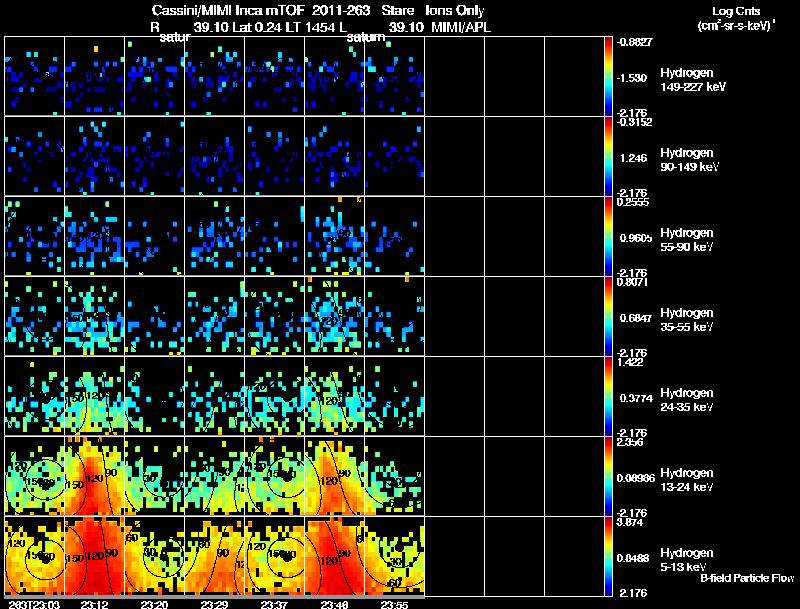This screenshot has width=800, height=609.
Task: Click the '1.246' color scale value
Action: (x=633, y=158)
